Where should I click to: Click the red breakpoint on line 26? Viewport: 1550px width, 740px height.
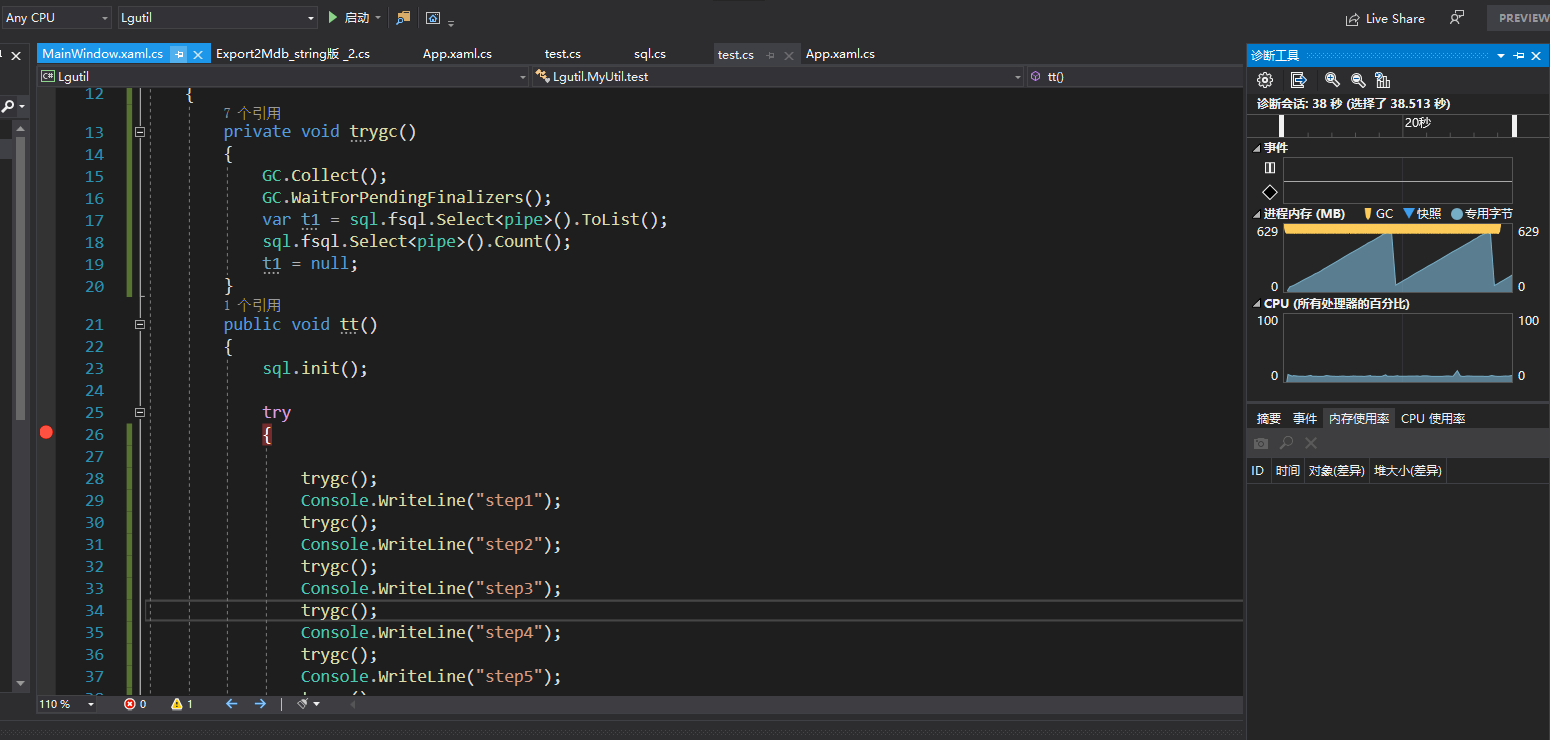(46, 432)
